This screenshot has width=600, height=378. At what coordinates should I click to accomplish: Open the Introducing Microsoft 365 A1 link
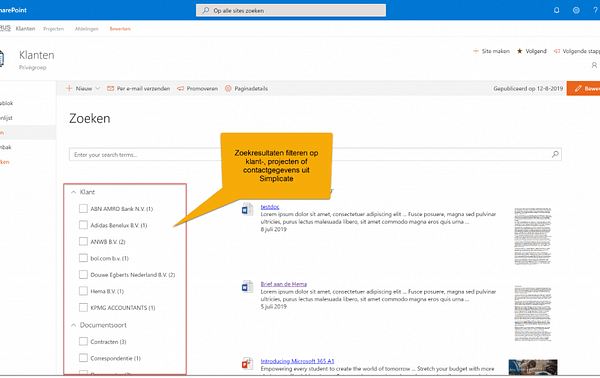tap(297, 361)
